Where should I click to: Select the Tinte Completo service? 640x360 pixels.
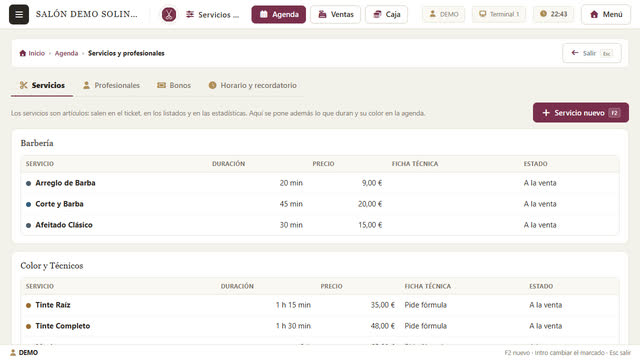pos(62,326)
